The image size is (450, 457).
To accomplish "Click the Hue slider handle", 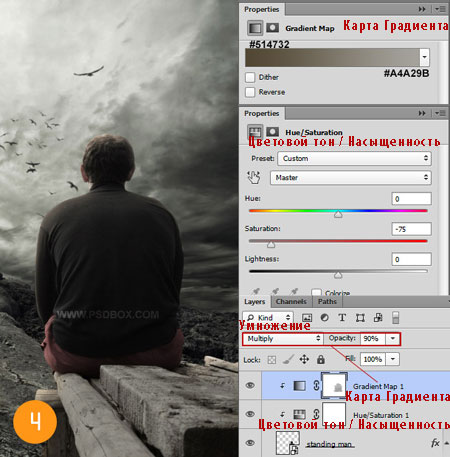I will pyautogui.click(x=338, y=214).
